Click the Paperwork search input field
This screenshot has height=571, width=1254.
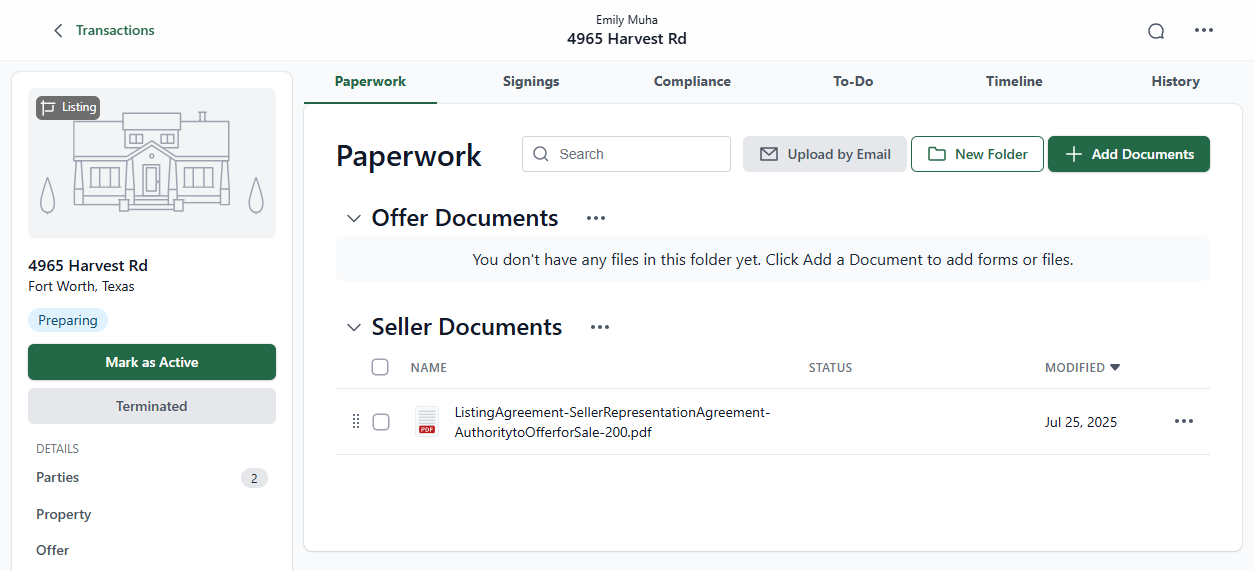click(640, 154)
